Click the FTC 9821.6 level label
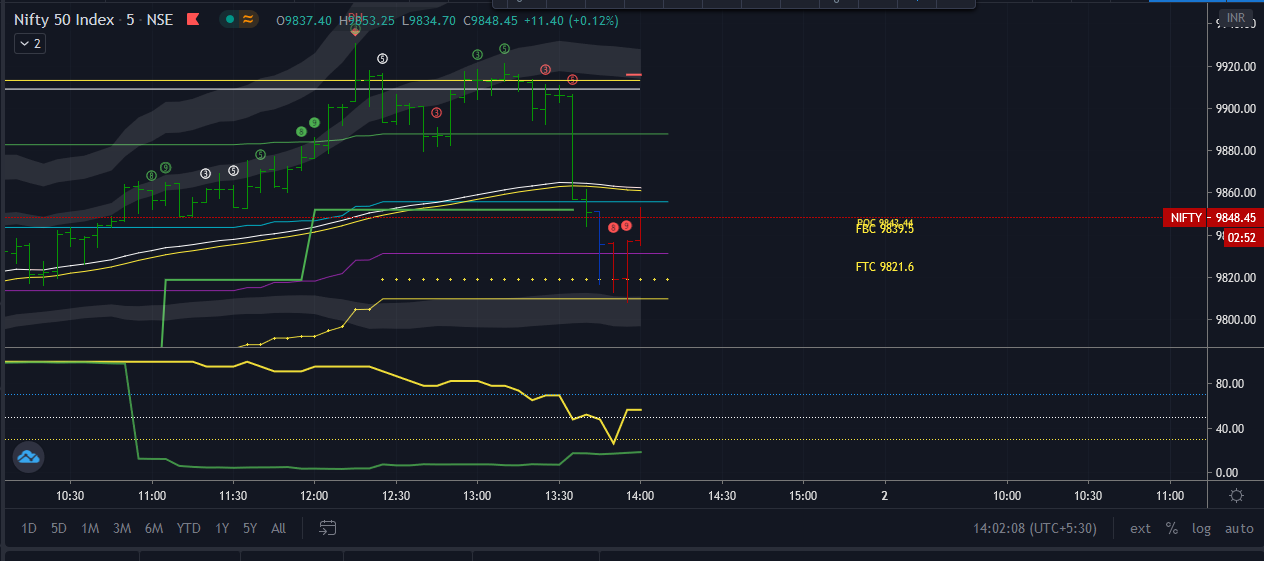 pyautogui.click(x=885, y=267)
